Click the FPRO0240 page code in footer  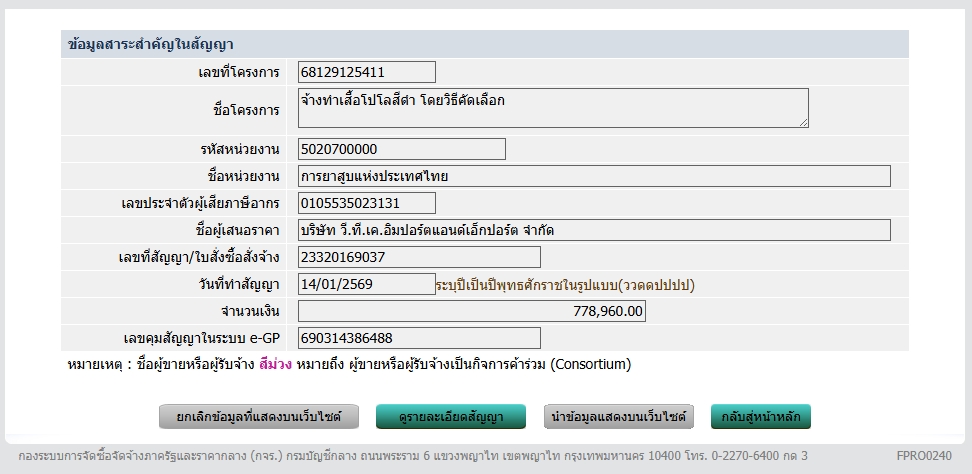click(x=925, y=456)
